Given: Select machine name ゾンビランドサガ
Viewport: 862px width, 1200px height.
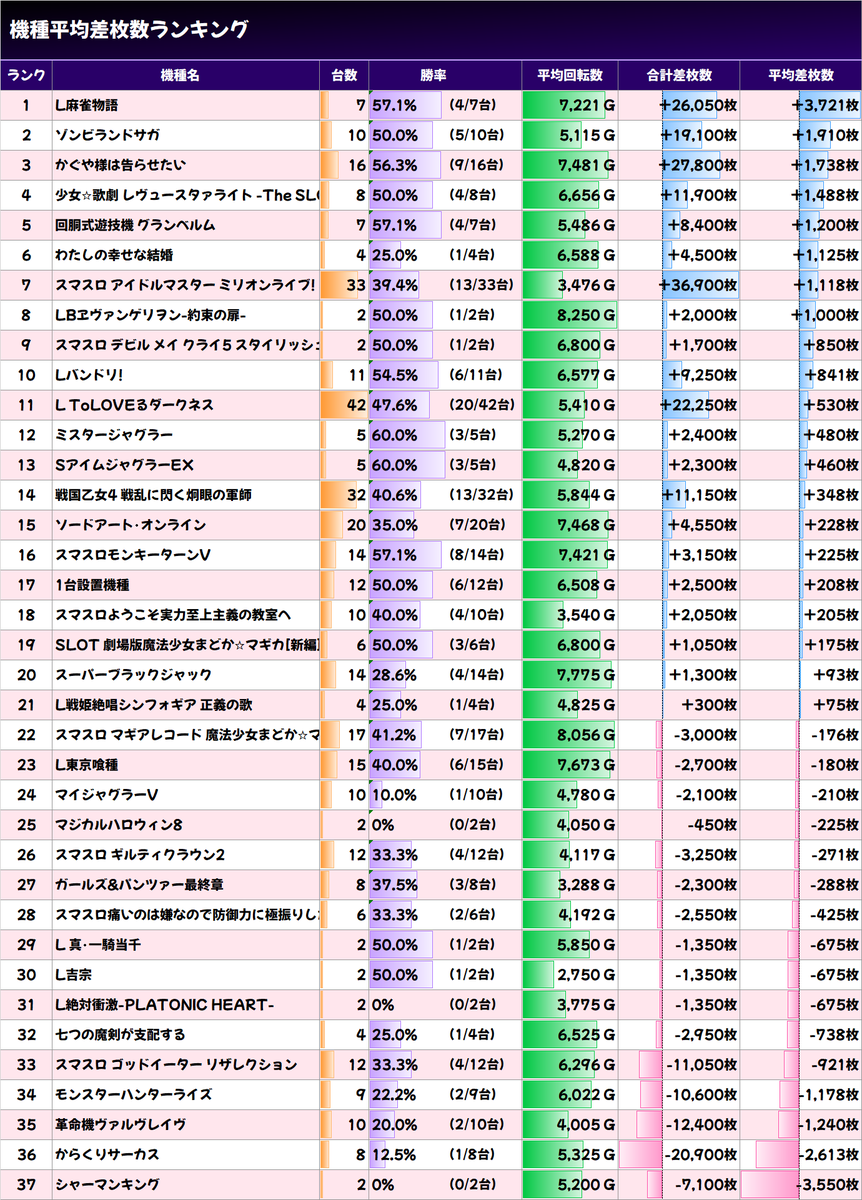Looking at the screenshot, I should click(108, 135).
